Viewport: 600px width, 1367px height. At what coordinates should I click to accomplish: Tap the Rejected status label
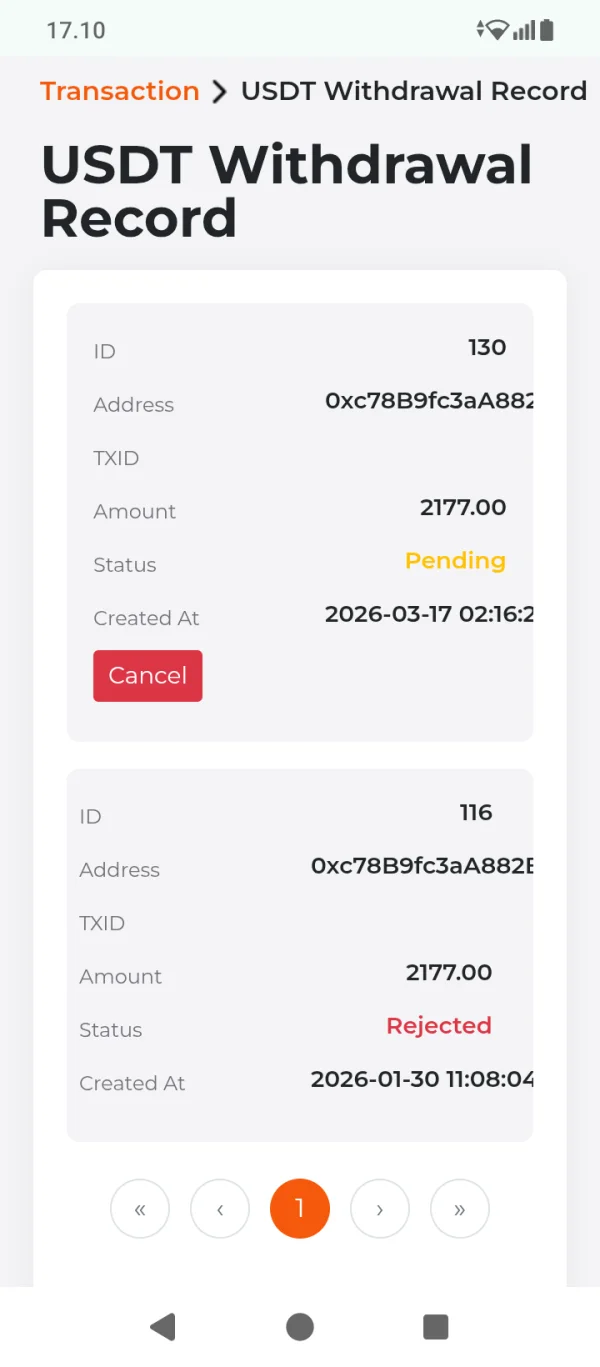pyautogui.click(x=439, y=1026)
